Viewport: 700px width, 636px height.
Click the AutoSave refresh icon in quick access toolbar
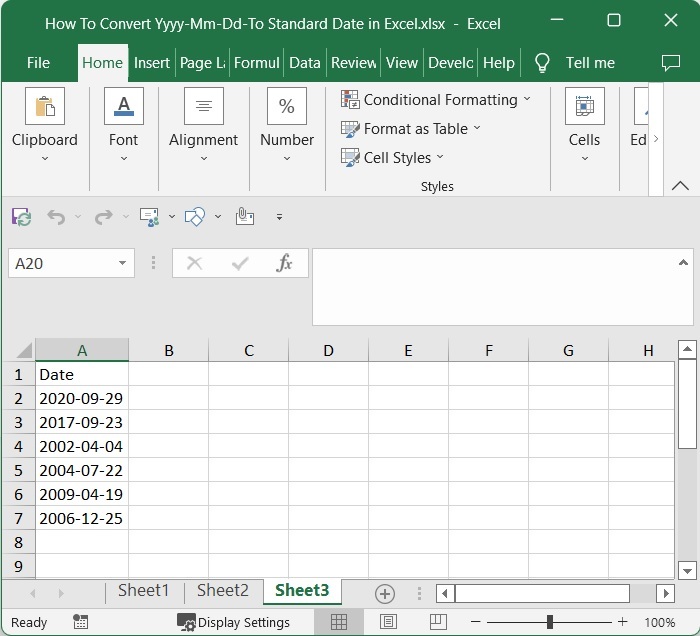[21, 217]
